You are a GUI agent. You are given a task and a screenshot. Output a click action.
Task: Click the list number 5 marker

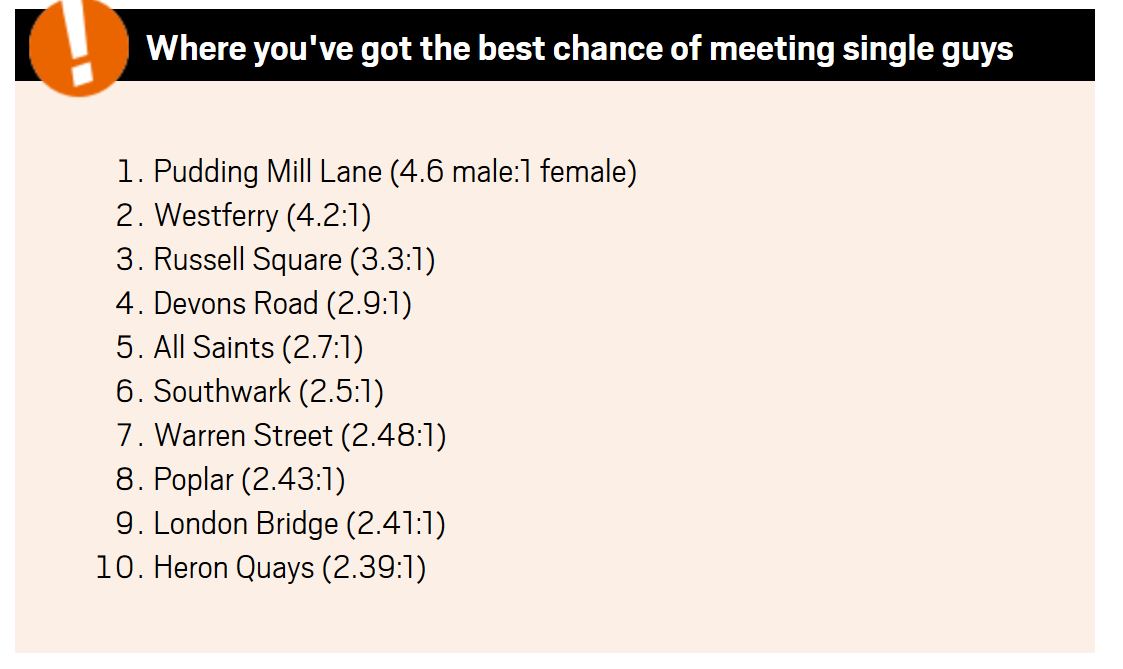click(x=130, y=348)
